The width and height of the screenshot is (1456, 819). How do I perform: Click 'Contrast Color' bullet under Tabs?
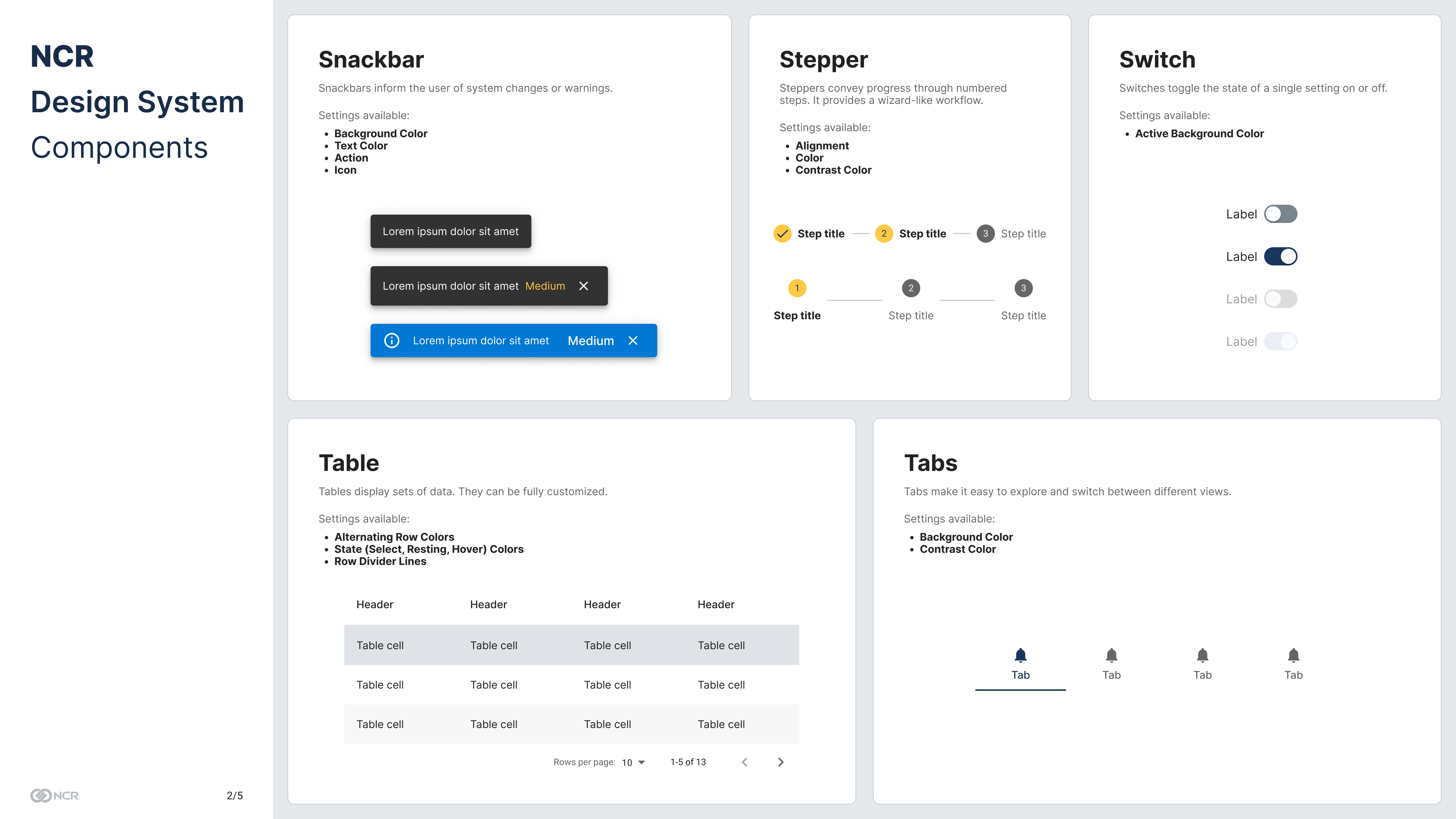(958, 549)
